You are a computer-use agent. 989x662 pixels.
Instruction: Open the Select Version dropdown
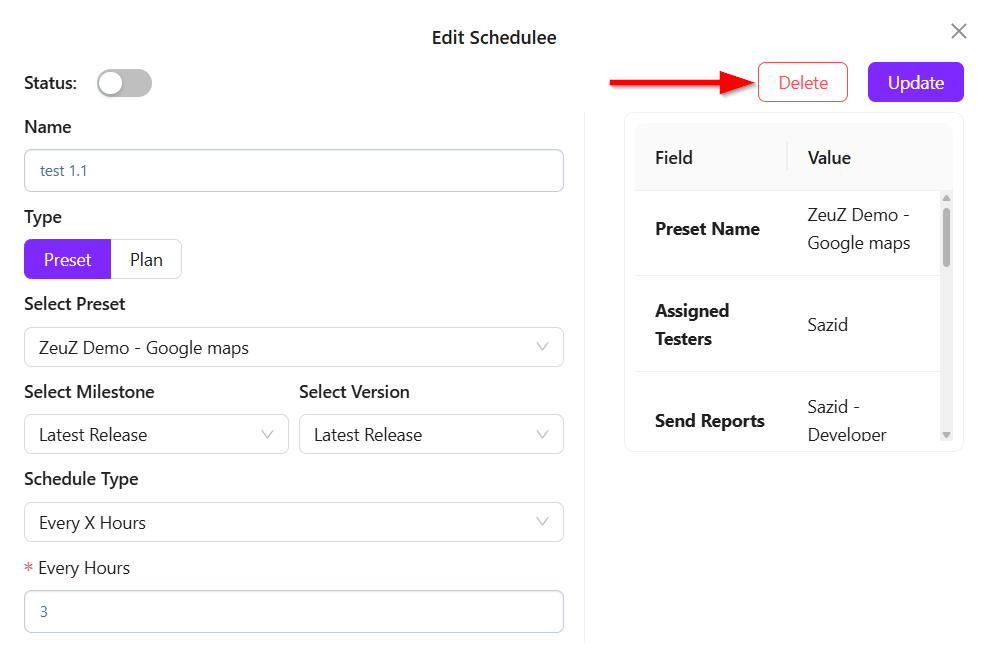(430, 435)
